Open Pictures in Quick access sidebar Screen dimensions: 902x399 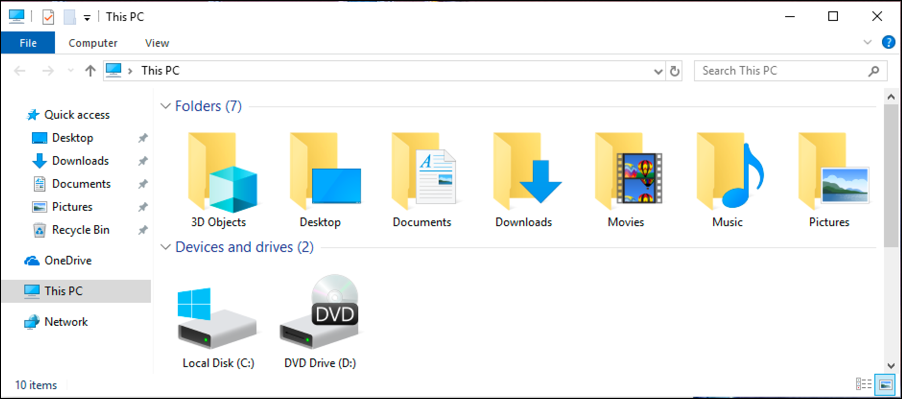(x=62, y=207)
